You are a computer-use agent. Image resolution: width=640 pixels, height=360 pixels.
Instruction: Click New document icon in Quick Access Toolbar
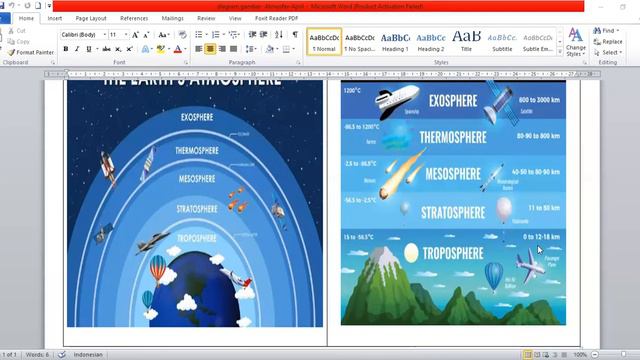(38, 6)
